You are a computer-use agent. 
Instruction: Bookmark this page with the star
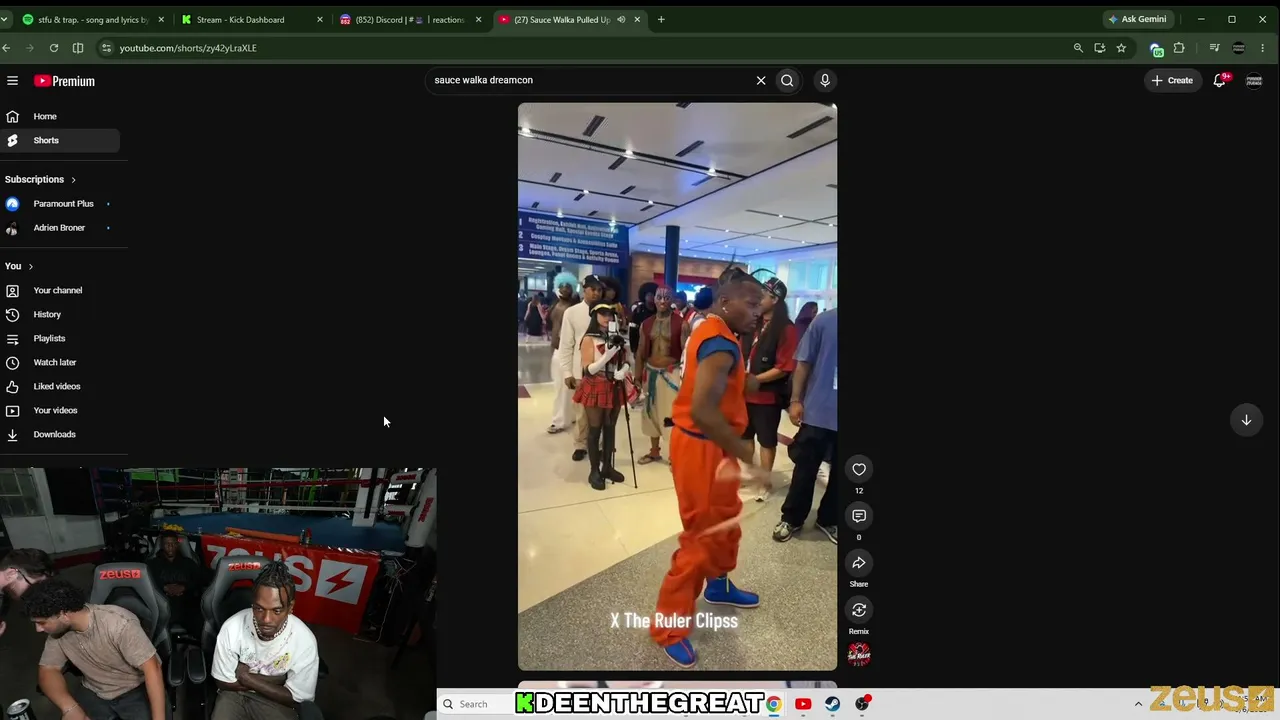[x=1121, y=48]
